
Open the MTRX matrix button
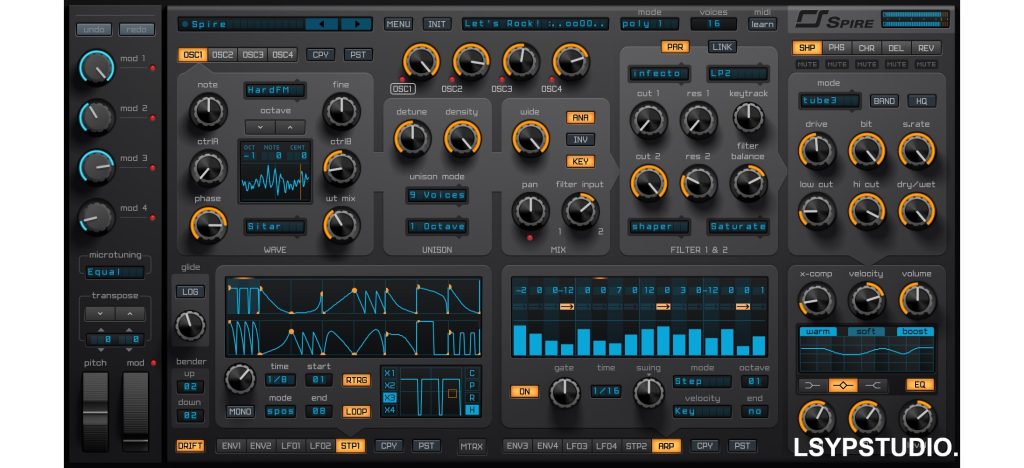(x=472, y=447)
